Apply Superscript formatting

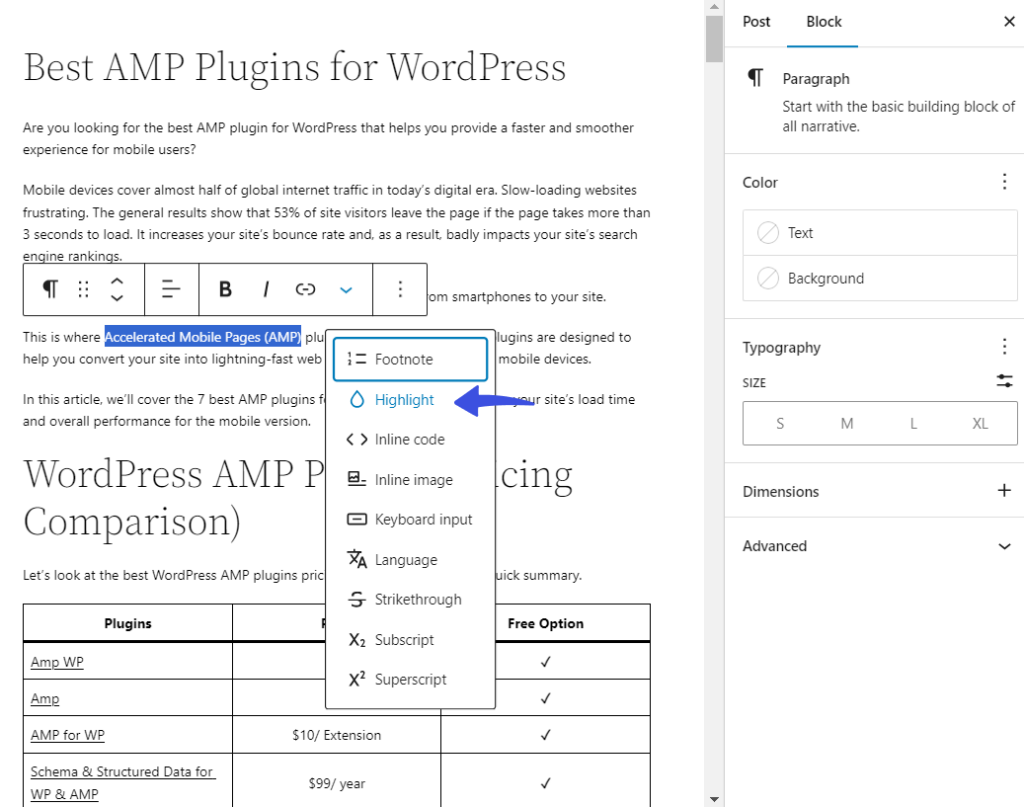click(410, 680)
